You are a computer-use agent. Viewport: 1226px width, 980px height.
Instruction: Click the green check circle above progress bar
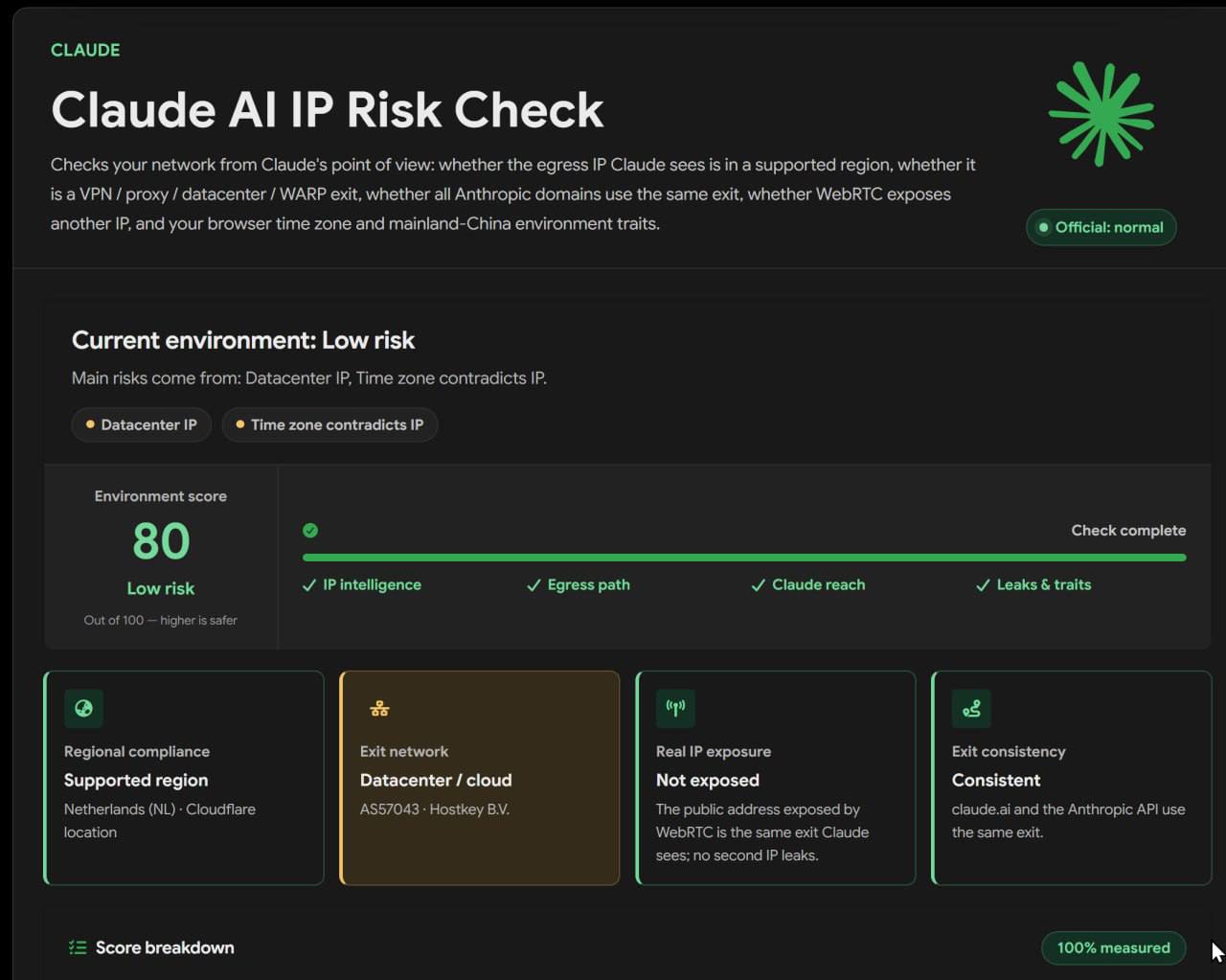[310, 531]
